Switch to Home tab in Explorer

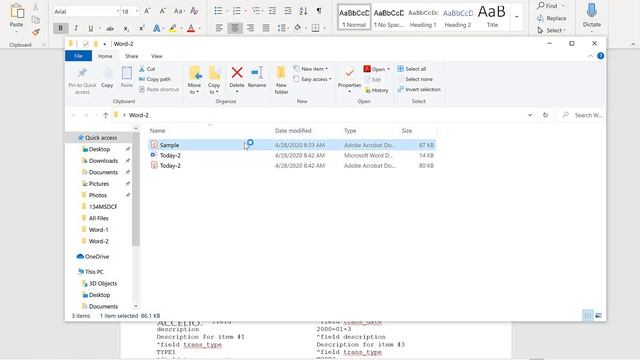(x=105, y=56)
